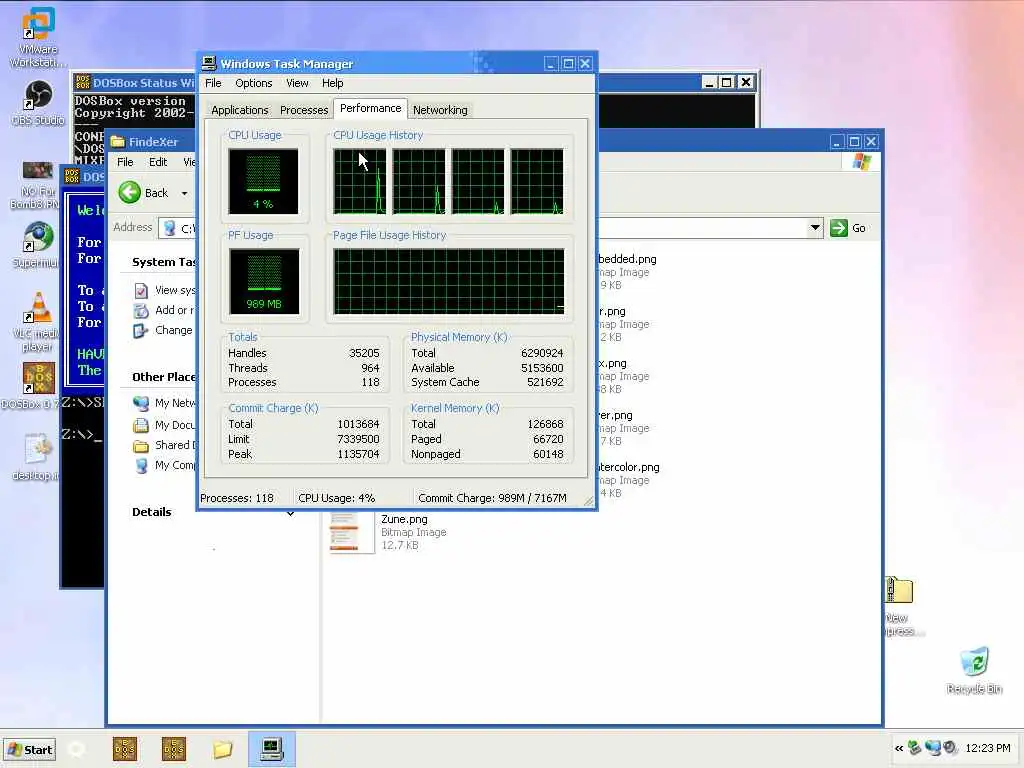
Task: Click the Commit Charge Peak value 1135704
Action: point(358,455)
